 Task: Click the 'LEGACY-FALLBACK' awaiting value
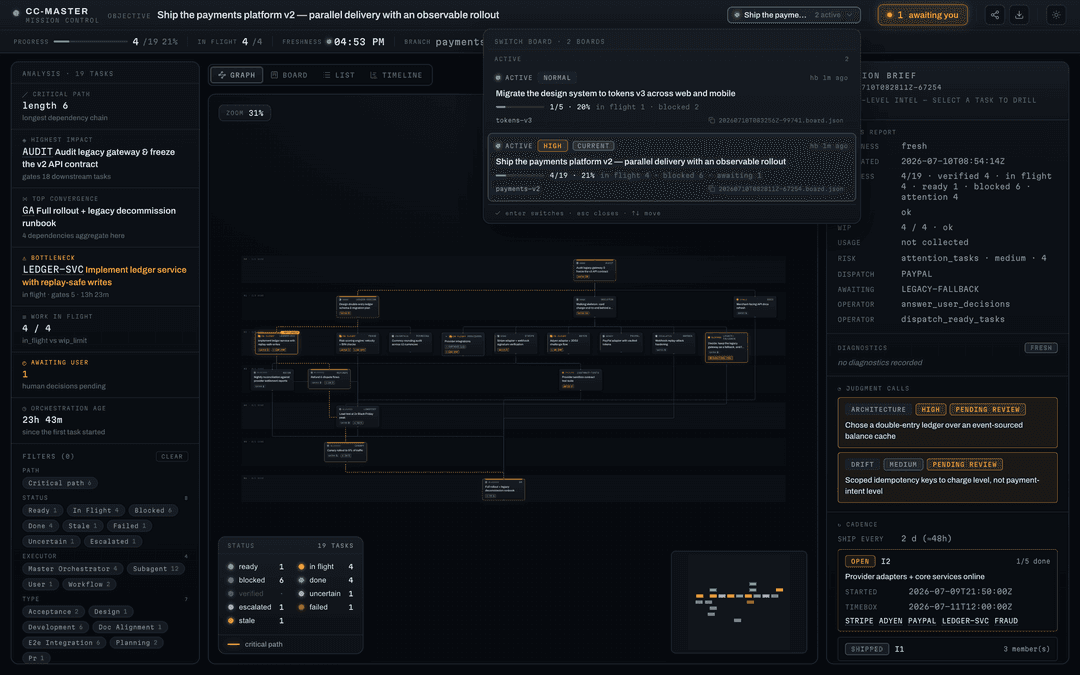(939, 289)
